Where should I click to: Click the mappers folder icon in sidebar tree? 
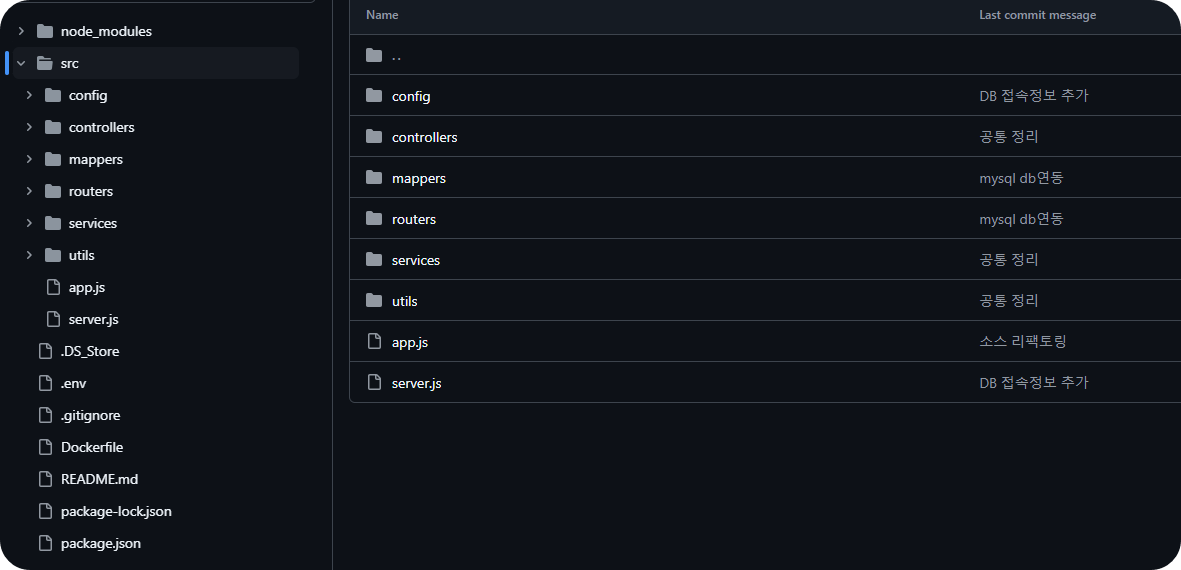click(53, 160)
